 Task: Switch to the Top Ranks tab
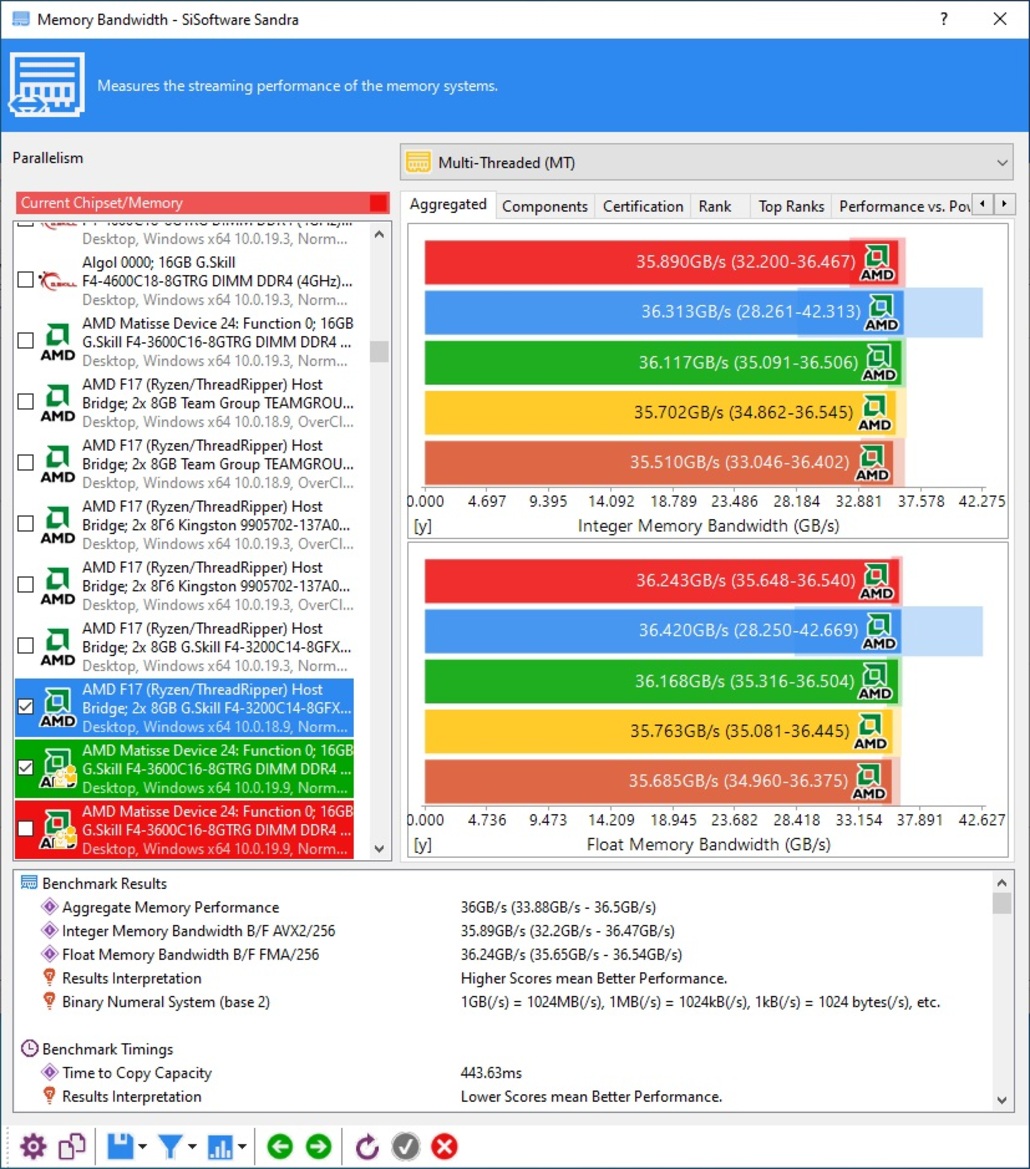pyautogui.click(x=792, y=207)
